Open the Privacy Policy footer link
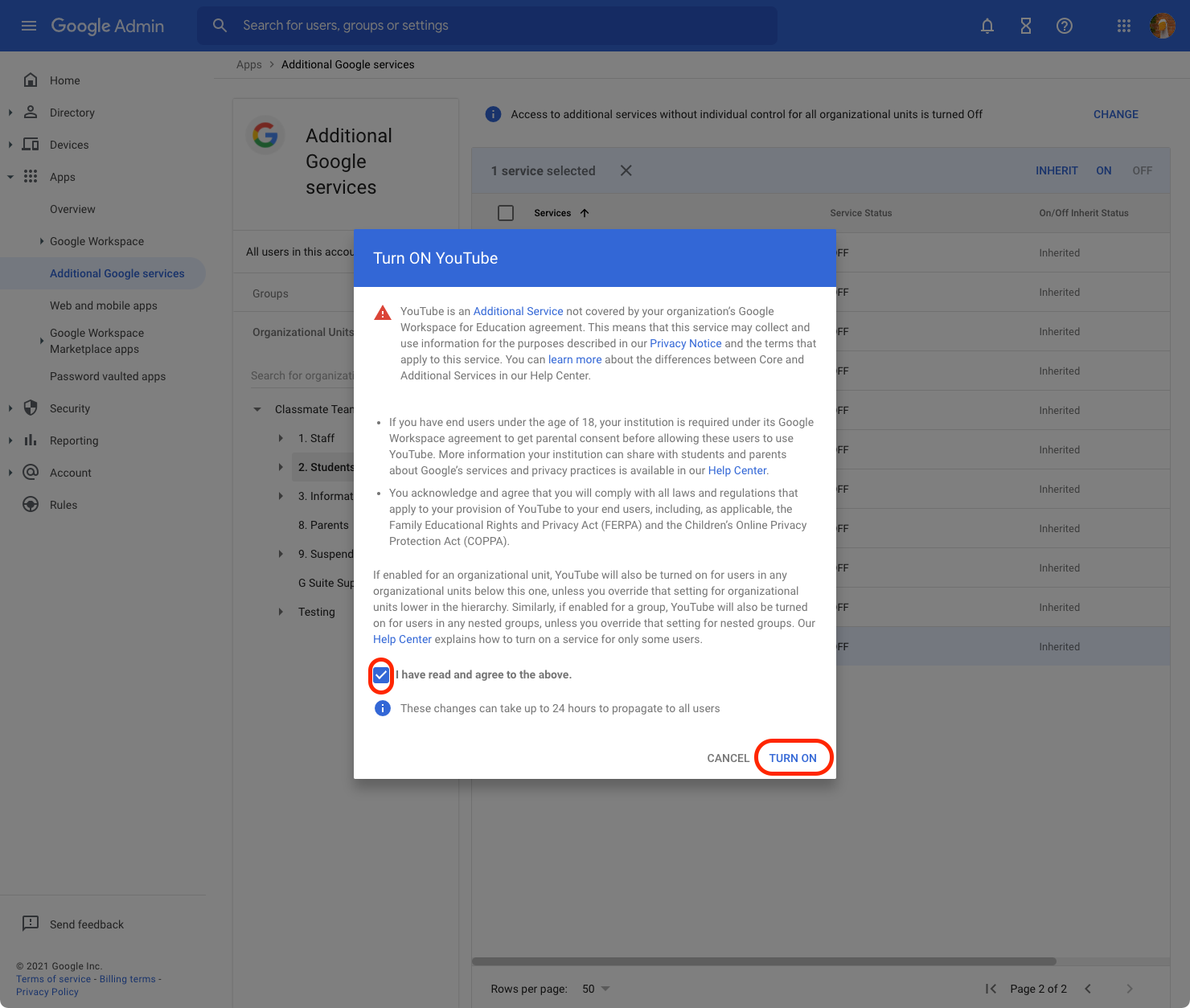Viewport: 1190px width, 1008px height. point(47,992)
